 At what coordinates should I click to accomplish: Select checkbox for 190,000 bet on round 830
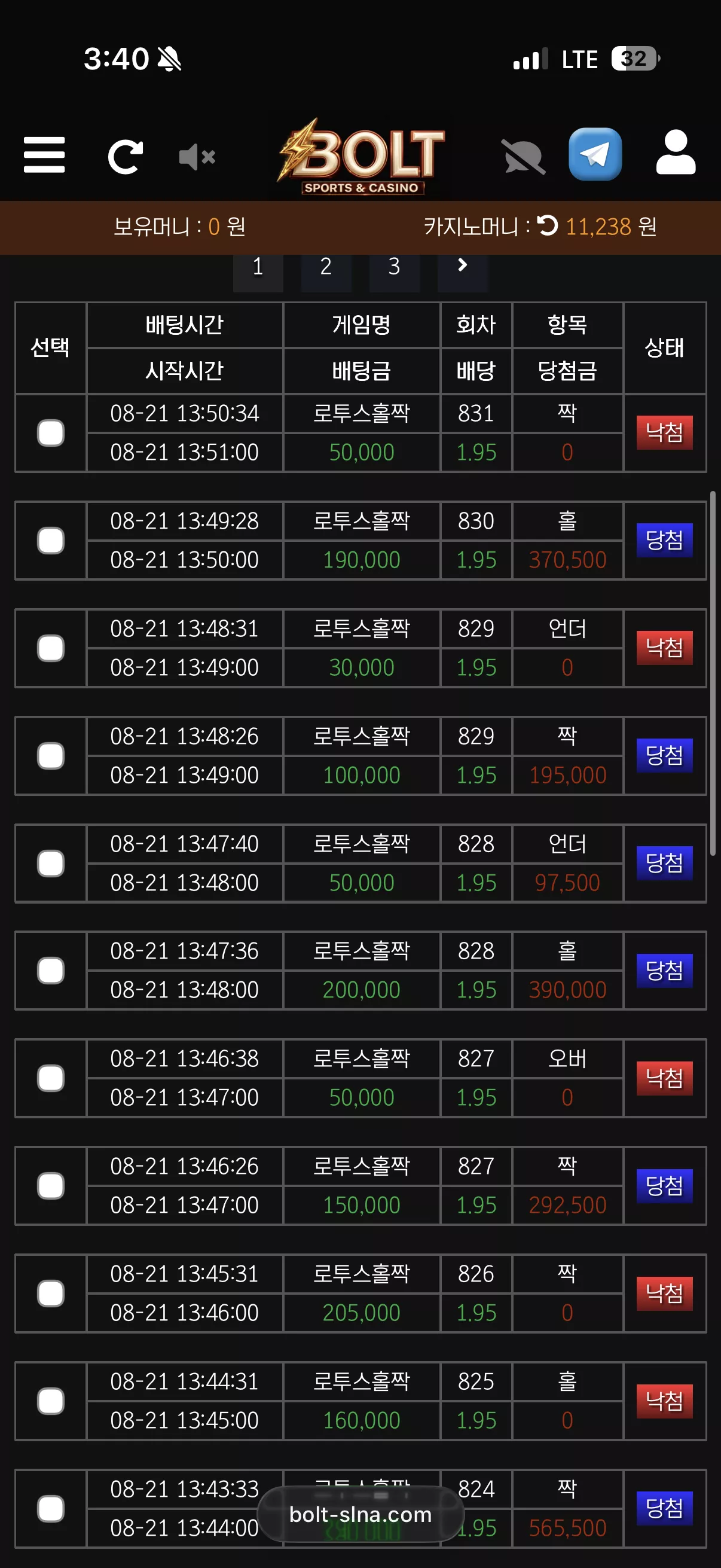(x=50, y=541)
